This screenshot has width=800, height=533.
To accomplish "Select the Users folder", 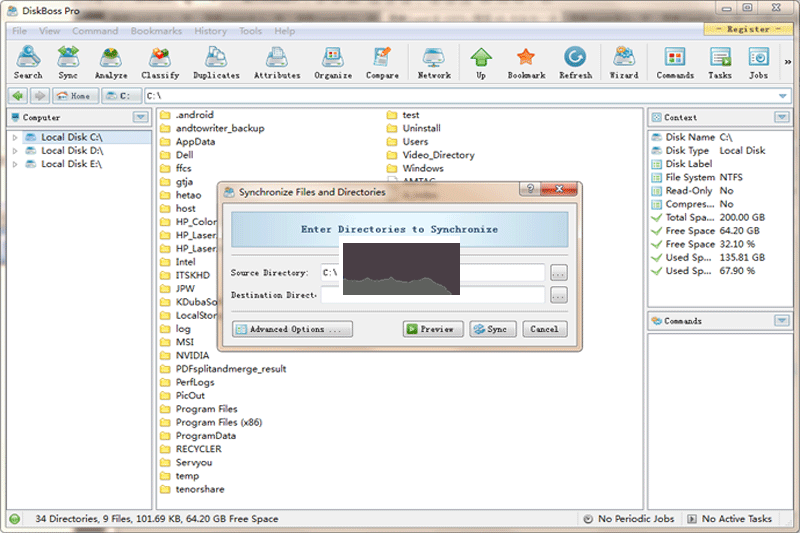I will 407,142.
